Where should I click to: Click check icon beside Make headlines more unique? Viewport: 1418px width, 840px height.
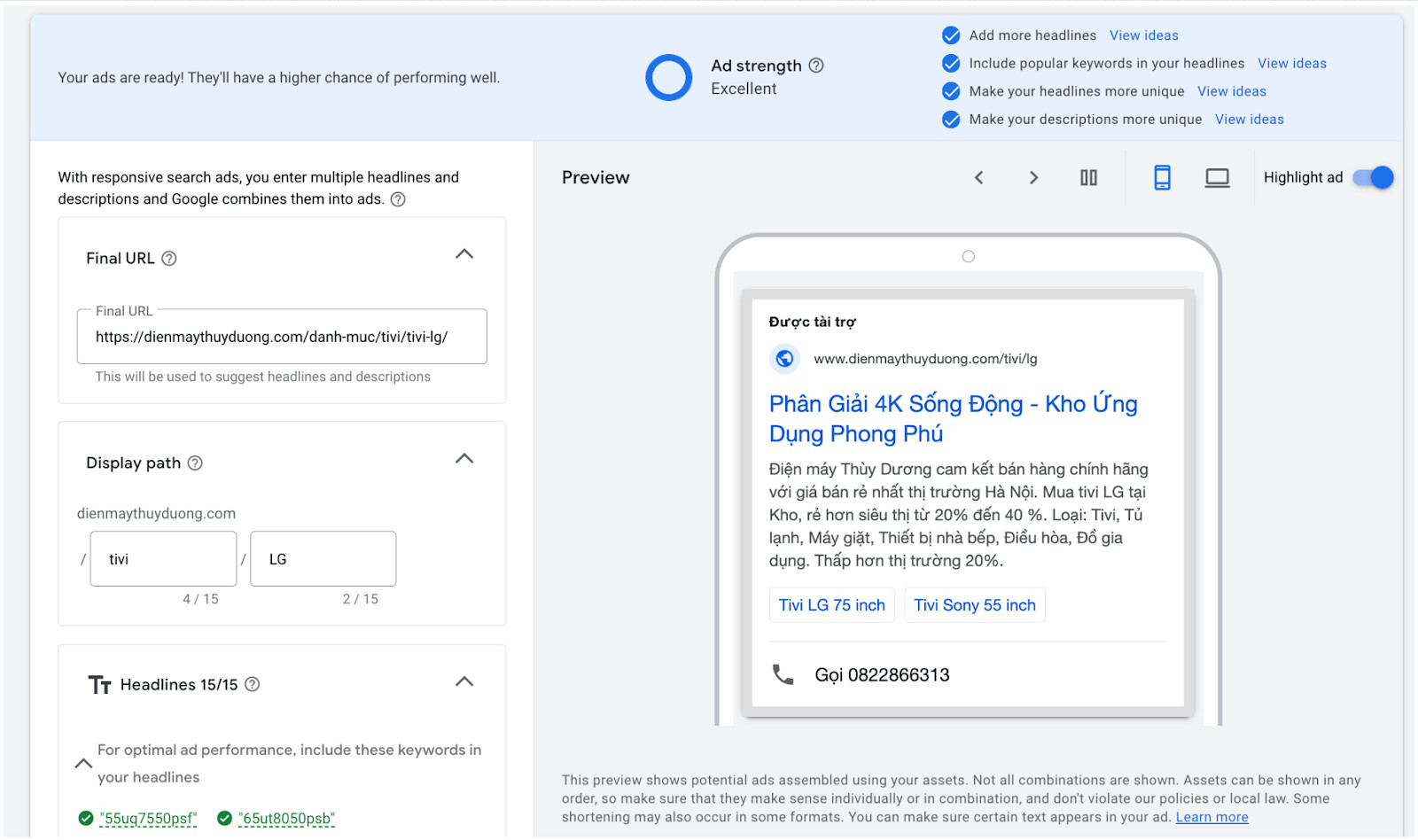[x=951, y=91]
